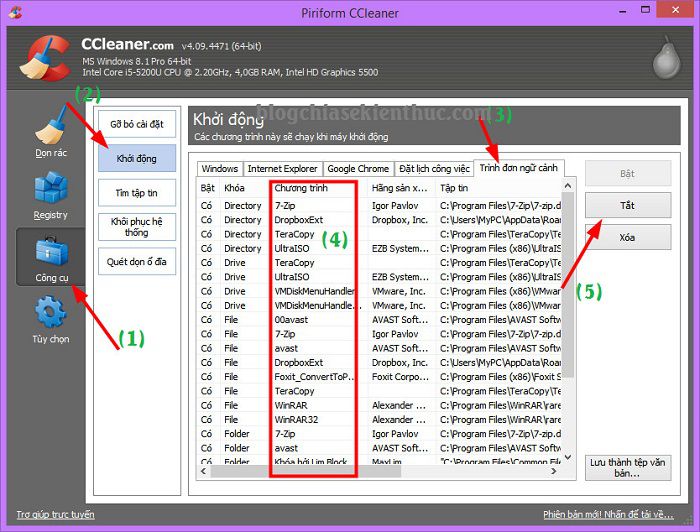Switch to Đặt lịch công việc tab

[x=434, y=169]
